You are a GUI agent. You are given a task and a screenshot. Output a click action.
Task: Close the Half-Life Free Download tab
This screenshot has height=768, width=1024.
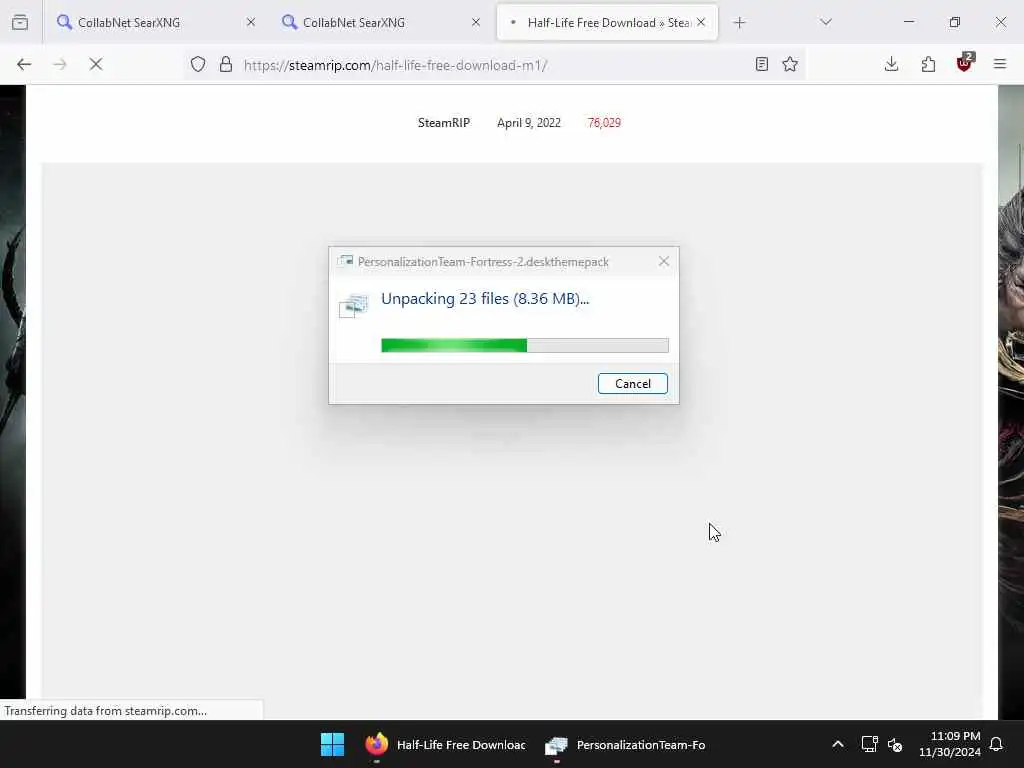[701, 23]
